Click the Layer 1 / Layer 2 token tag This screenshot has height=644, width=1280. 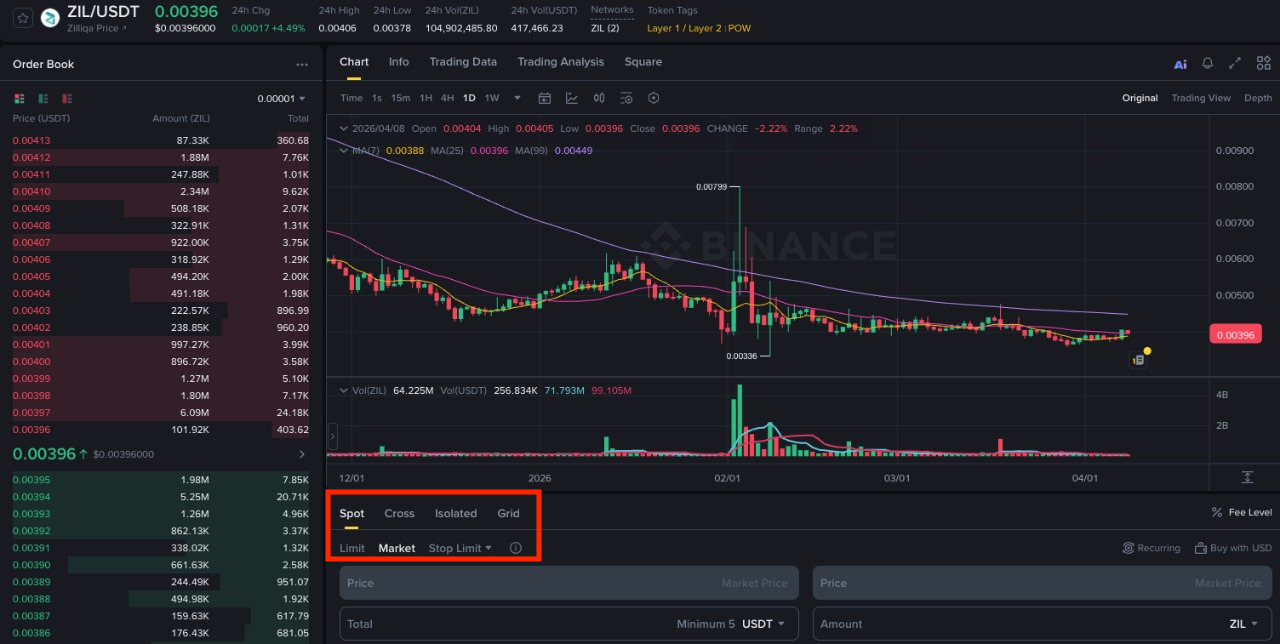pos(684,28)
